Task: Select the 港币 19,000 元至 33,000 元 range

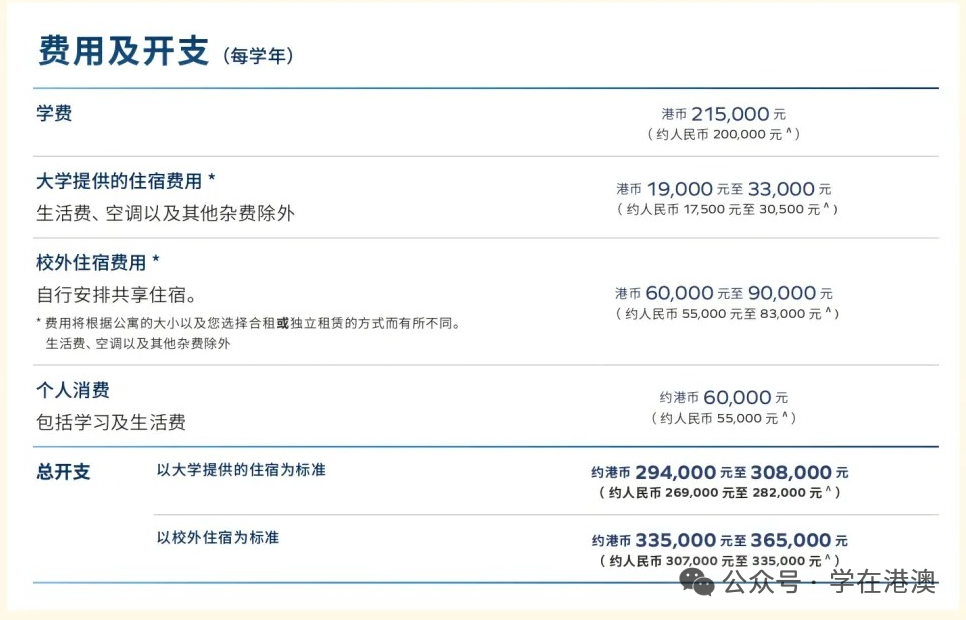Action: 723,188
